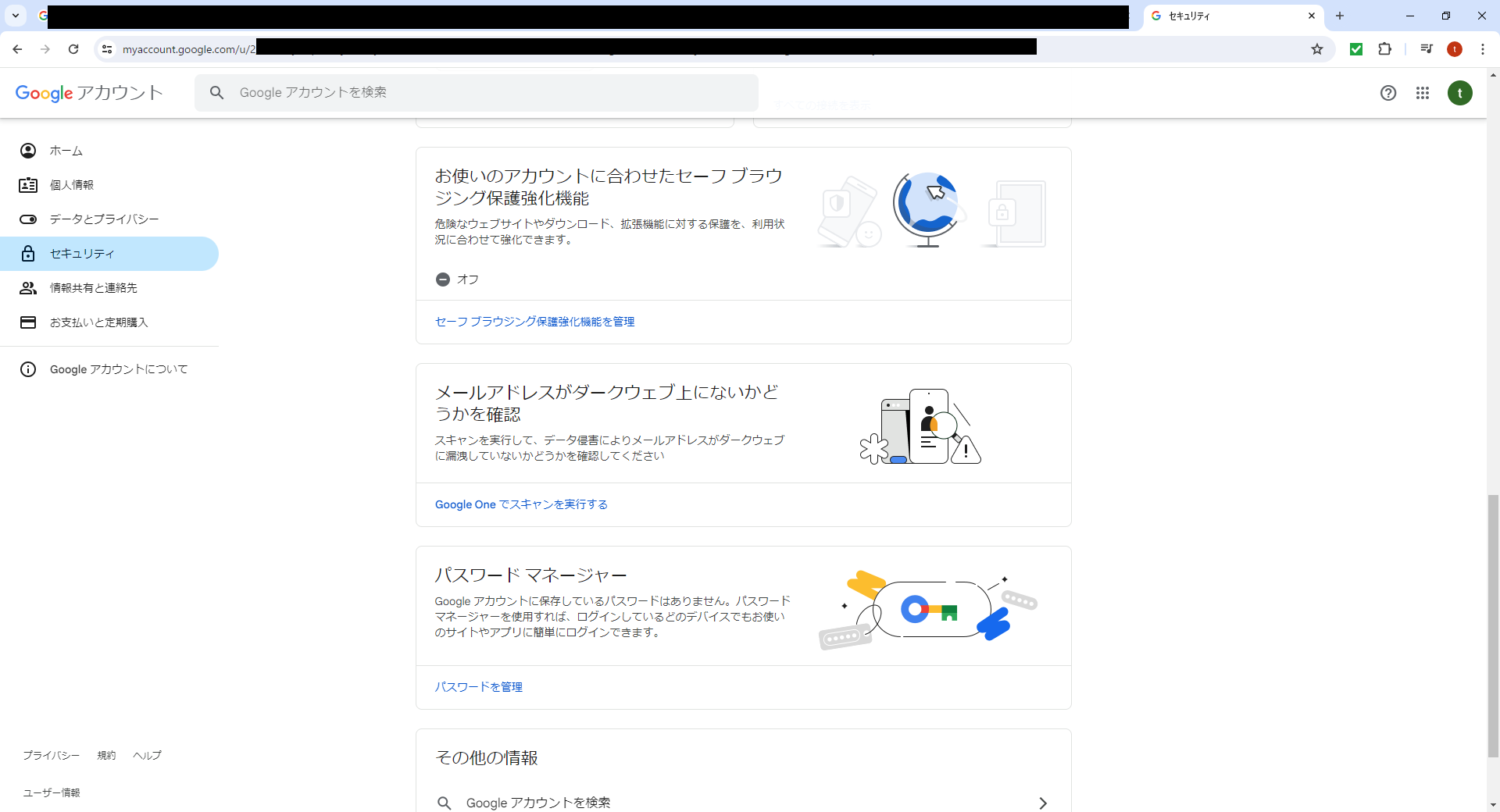Open セーフ ブラウジング保護強化機能を管理 link
1500x812 pixels.
tap(534, 322)
